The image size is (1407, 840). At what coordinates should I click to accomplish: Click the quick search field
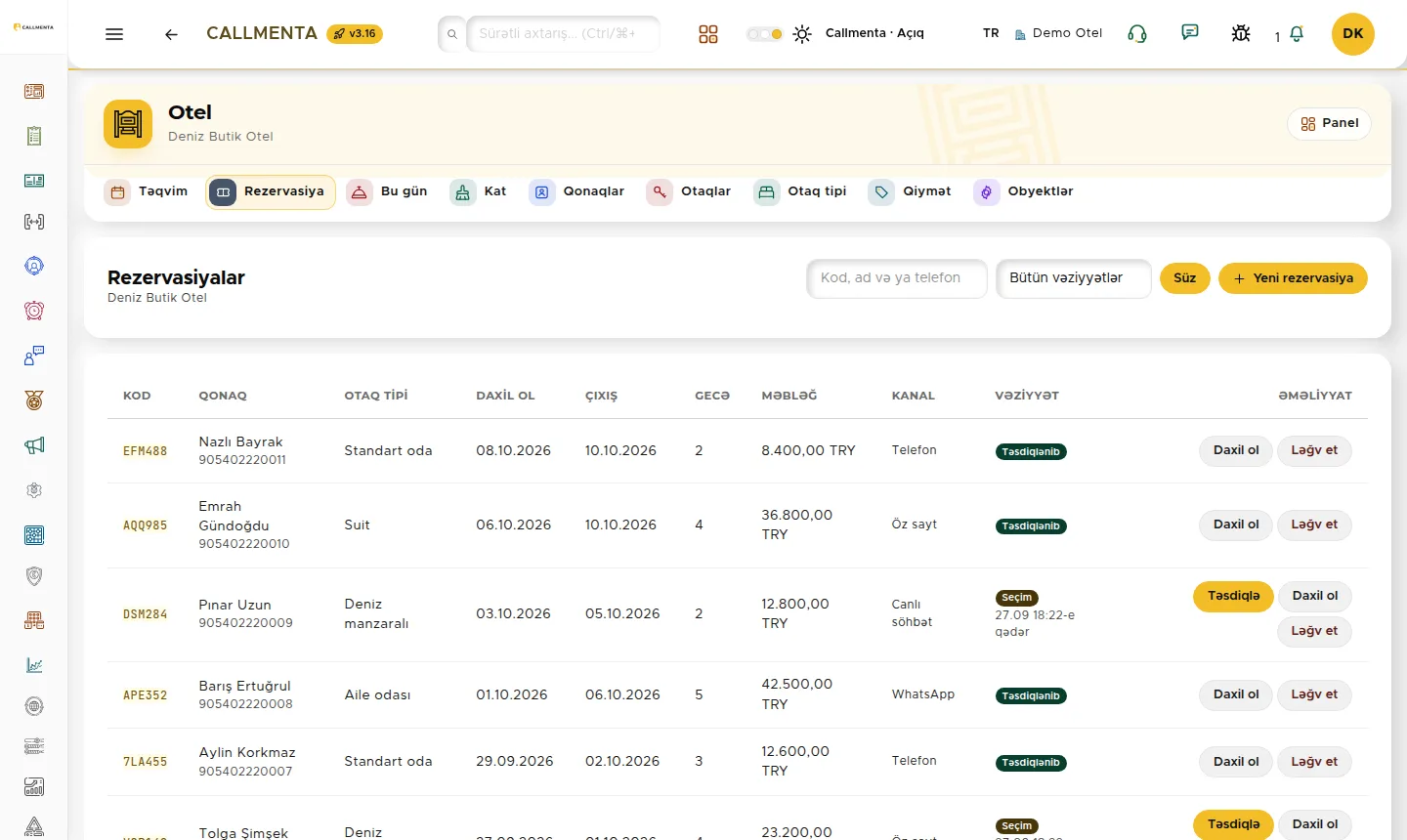click(x=563, y=33)
